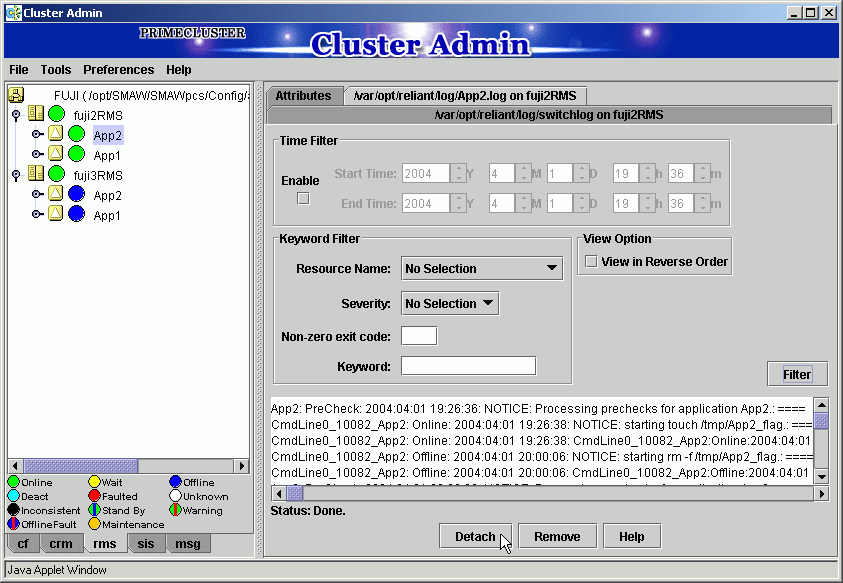Click the Wait legend yellow circle
The image size is (843, 583).
click(x=95, y=482)
